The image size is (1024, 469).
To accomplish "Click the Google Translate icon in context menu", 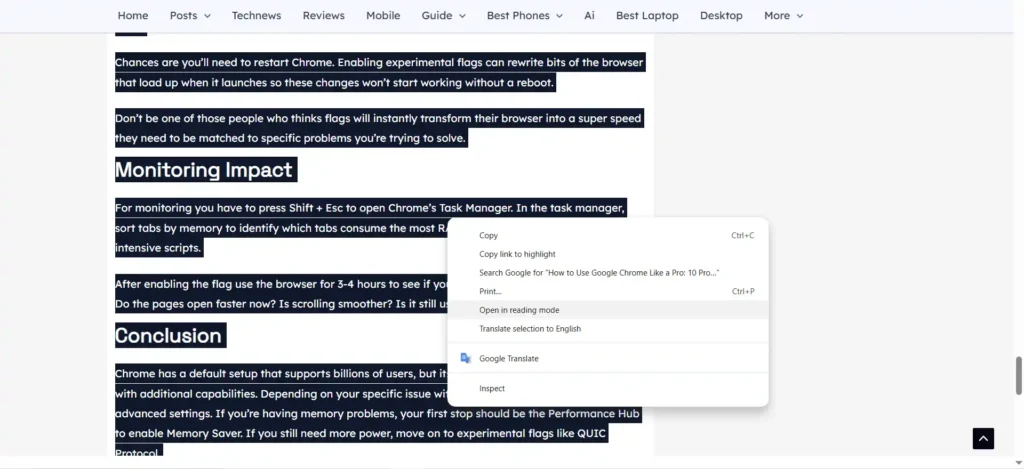I will point(465,358).
